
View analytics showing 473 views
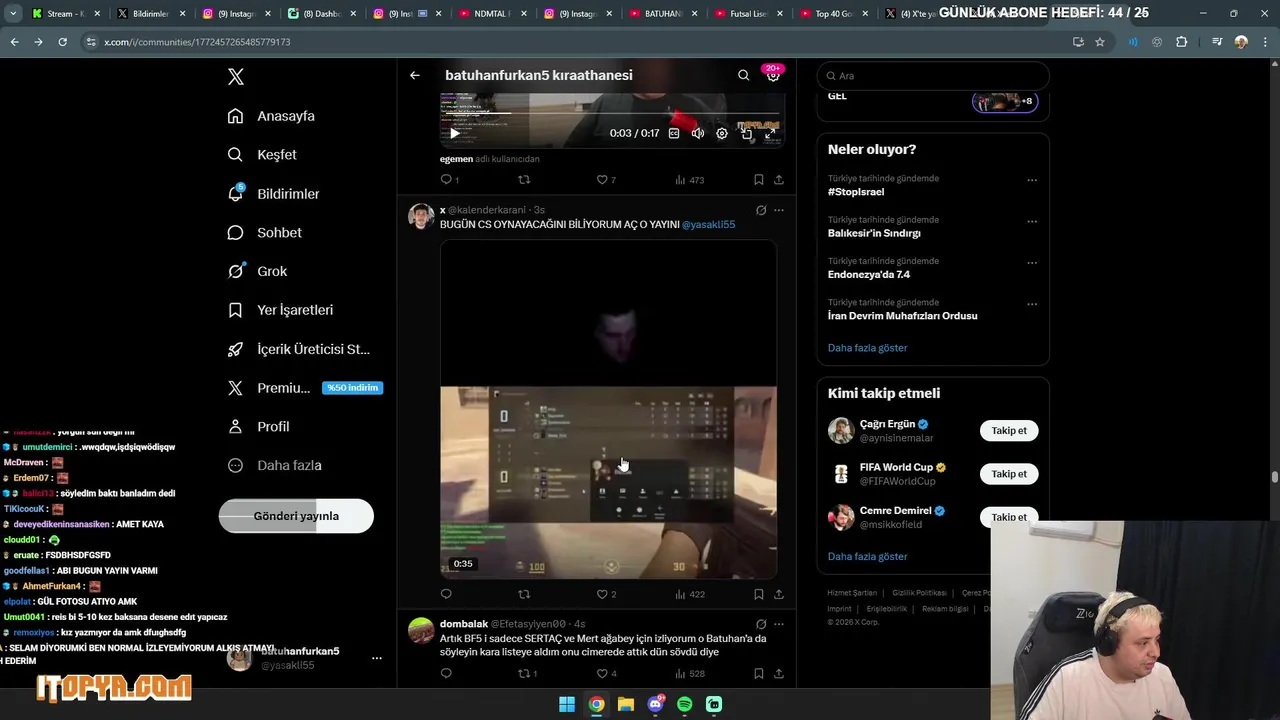(690, 180)
